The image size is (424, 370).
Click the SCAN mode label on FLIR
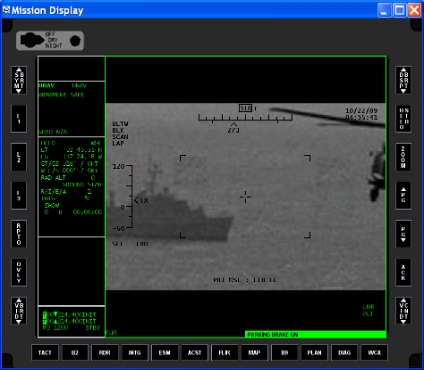pyautogui.click(x=120, y=137)
